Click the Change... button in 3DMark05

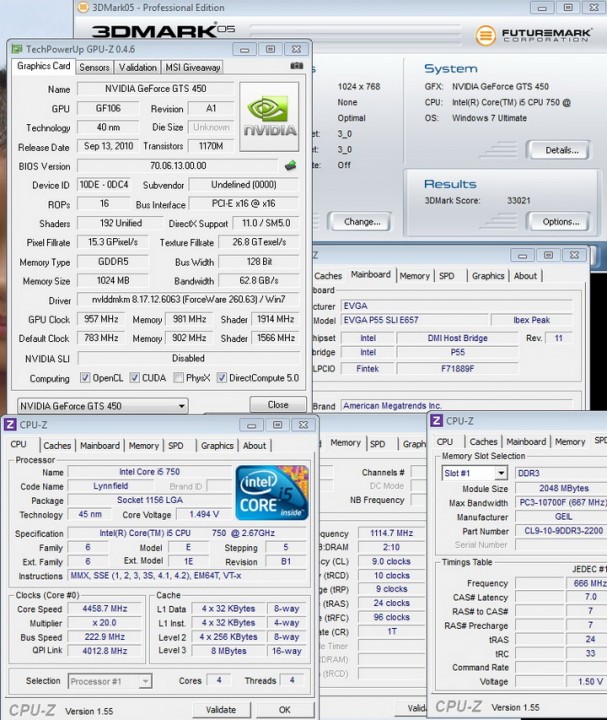click(362, 222)
